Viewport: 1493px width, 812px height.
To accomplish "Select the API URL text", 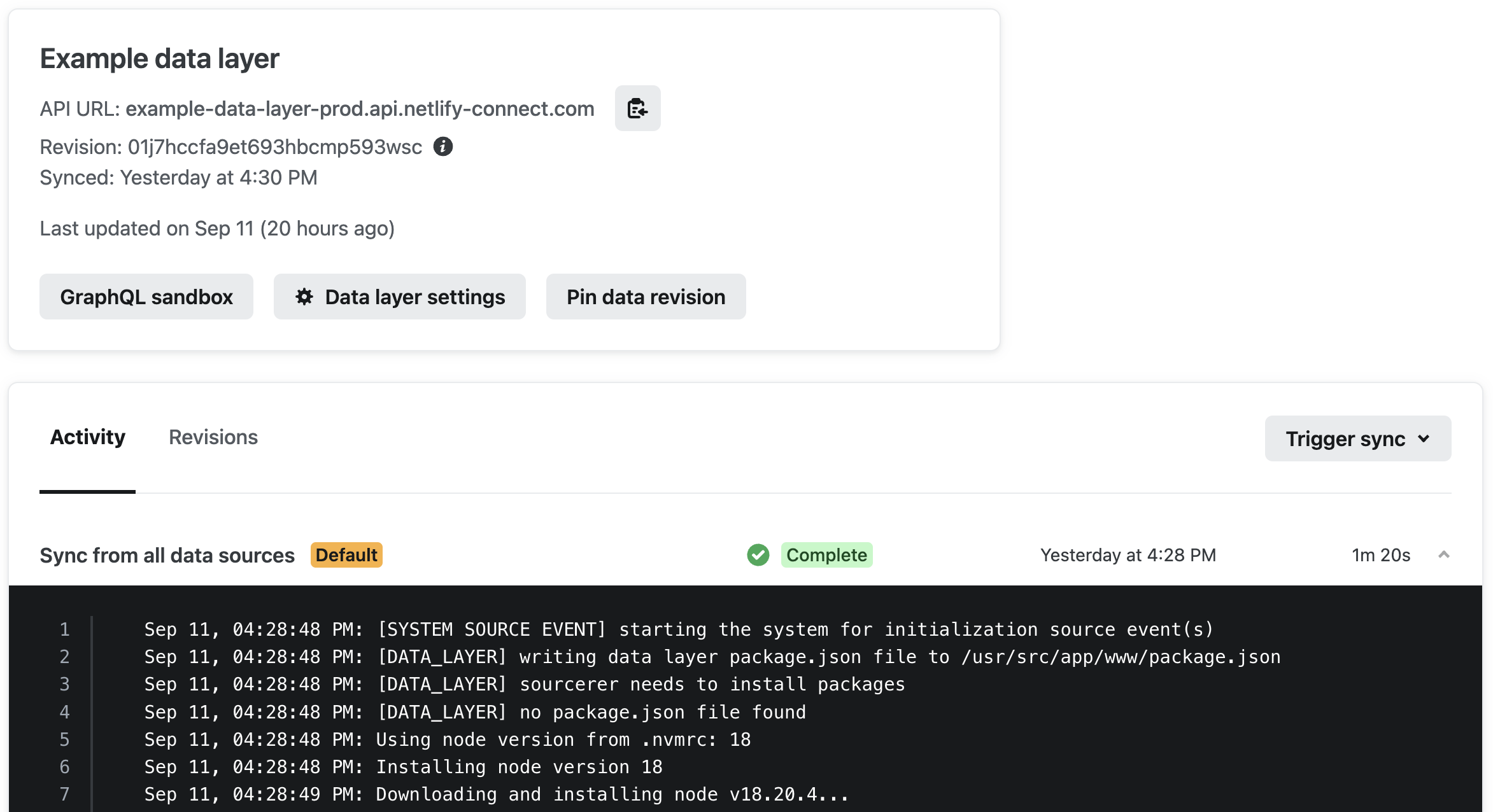I will click(360, 109).
